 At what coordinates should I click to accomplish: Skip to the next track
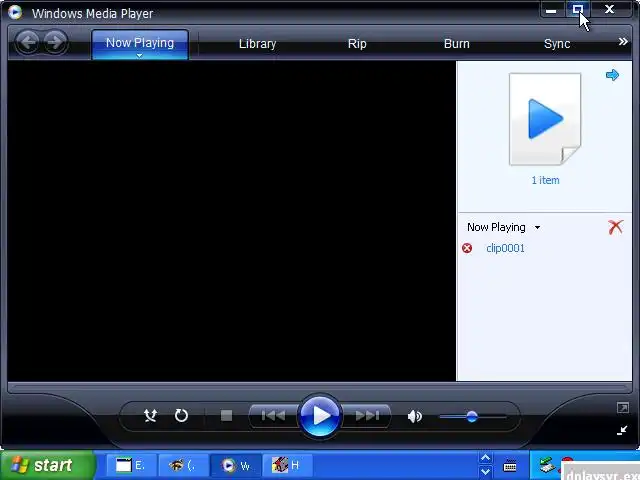367,416
